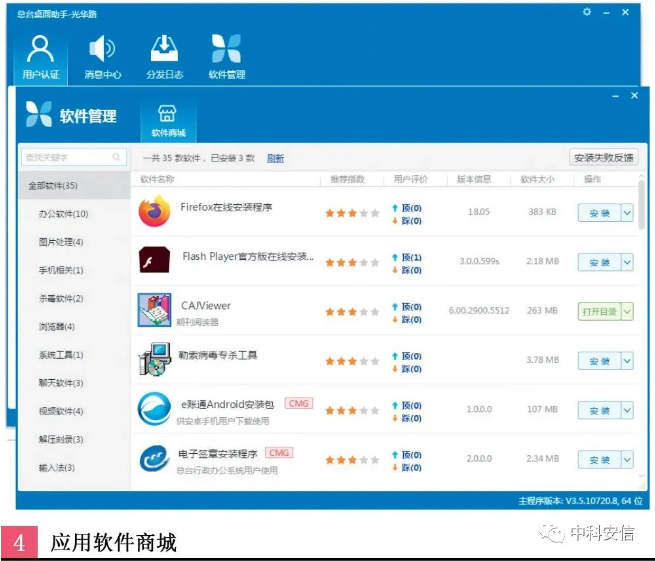
Task: Click the 电子签章安装程序 app icon
Action: coord(155,458)
